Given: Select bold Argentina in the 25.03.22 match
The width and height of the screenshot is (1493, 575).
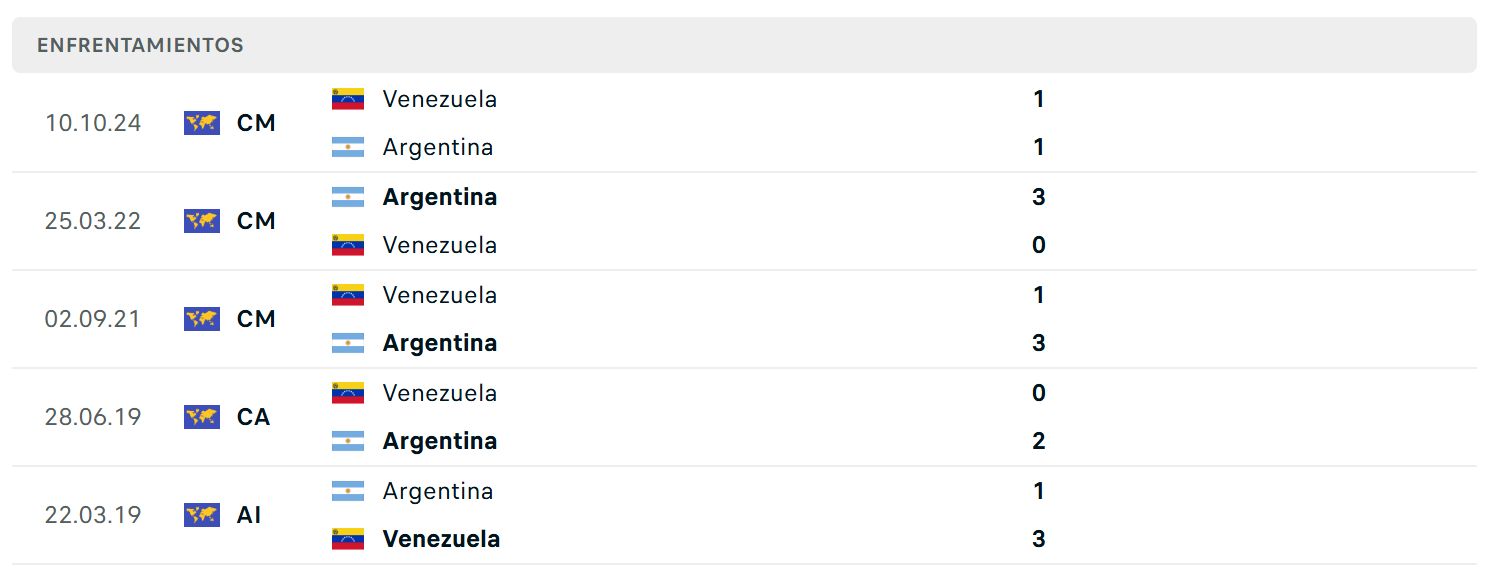Looking at the screenshot, I should 440,197.
